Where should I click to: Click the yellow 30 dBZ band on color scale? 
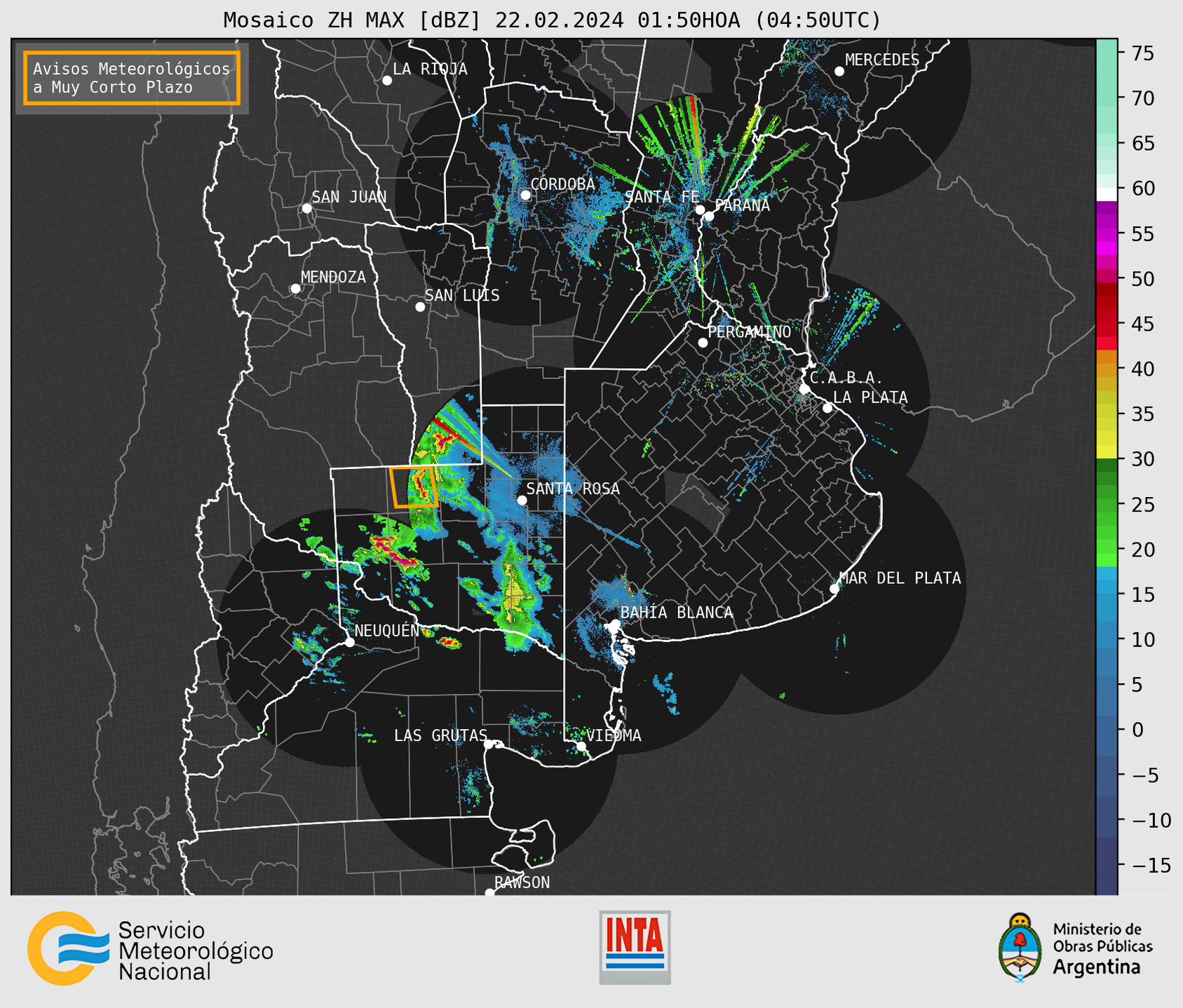1107,451
